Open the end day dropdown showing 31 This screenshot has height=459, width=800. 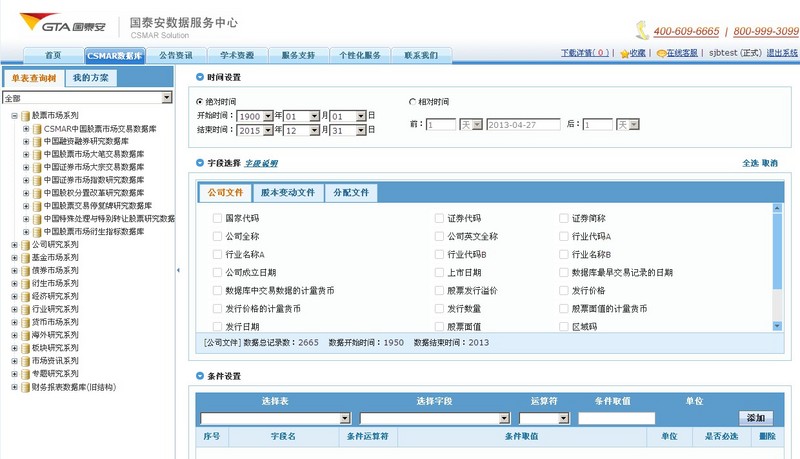348,131
